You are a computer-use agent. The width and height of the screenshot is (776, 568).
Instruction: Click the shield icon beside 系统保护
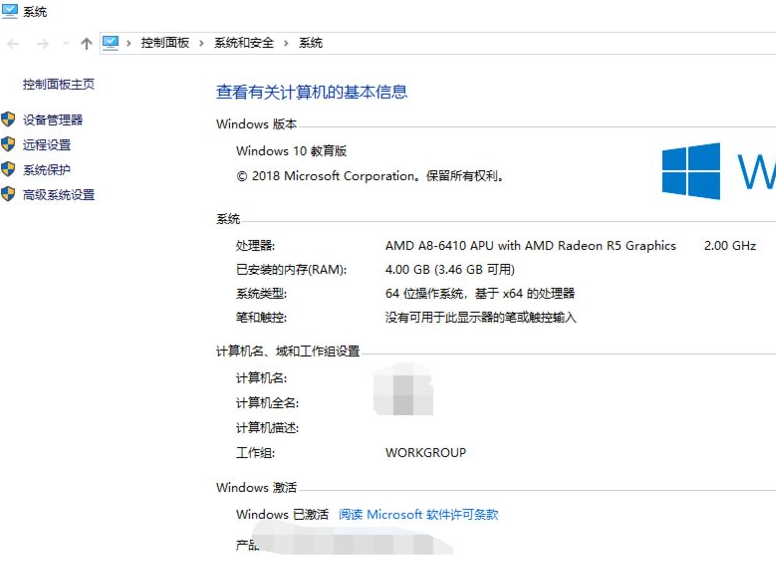9,170
